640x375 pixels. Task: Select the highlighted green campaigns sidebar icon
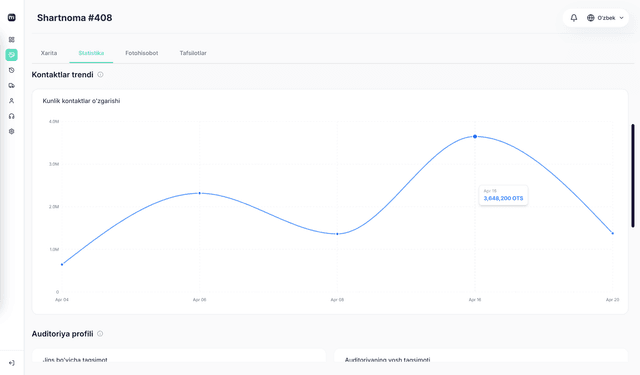11,55
